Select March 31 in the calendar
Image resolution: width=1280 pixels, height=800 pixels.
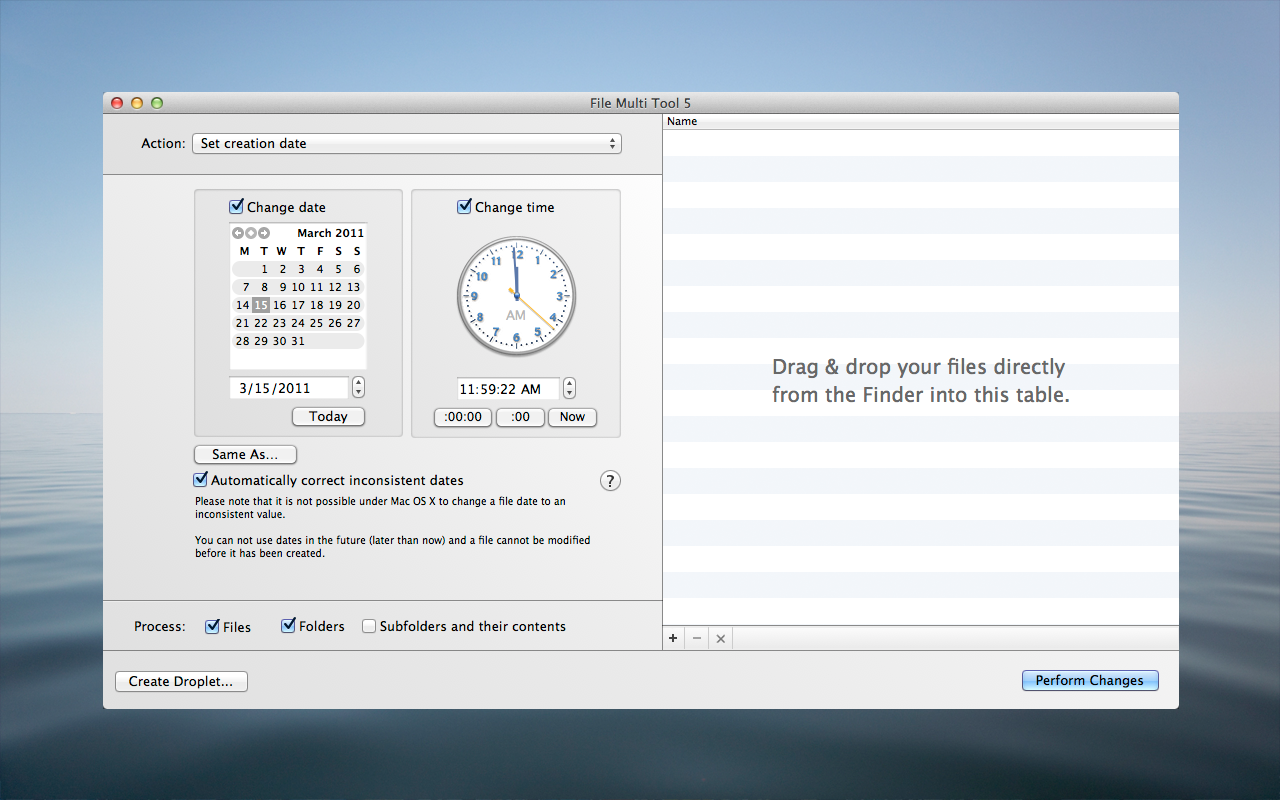(298, 341)
